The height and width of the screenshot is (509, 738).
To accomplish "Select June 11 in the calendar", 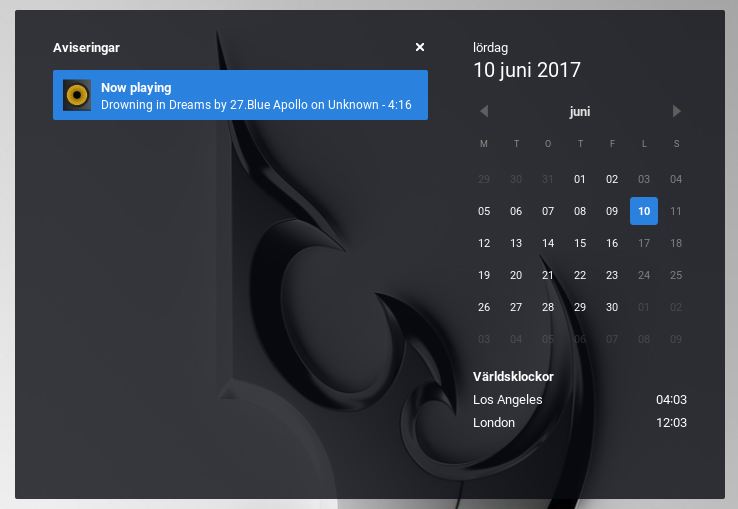I will point(676,211).
